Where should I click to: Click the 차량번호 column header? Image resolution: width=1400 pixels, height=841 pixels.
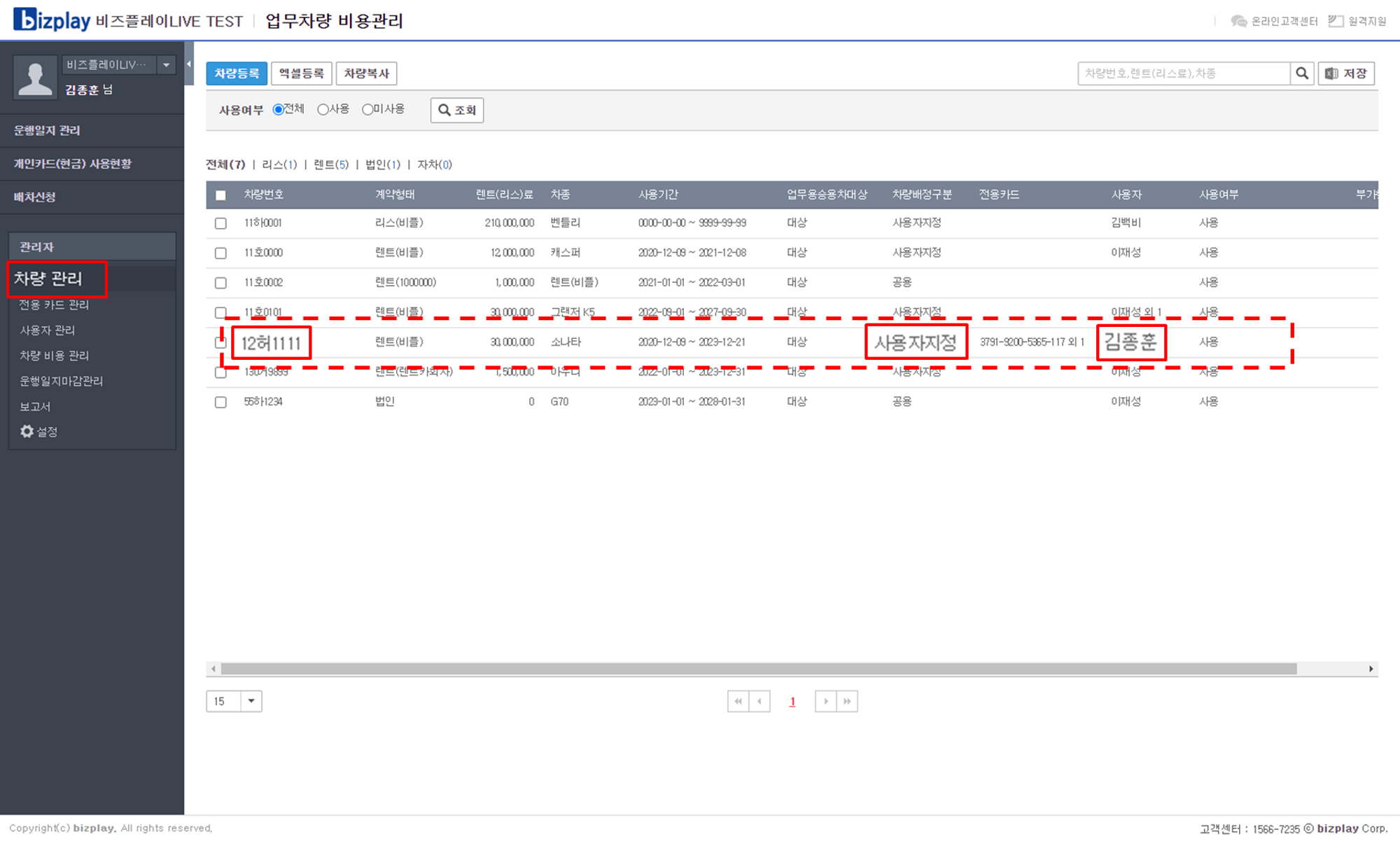pyautogui.click(x=263, y=195)
